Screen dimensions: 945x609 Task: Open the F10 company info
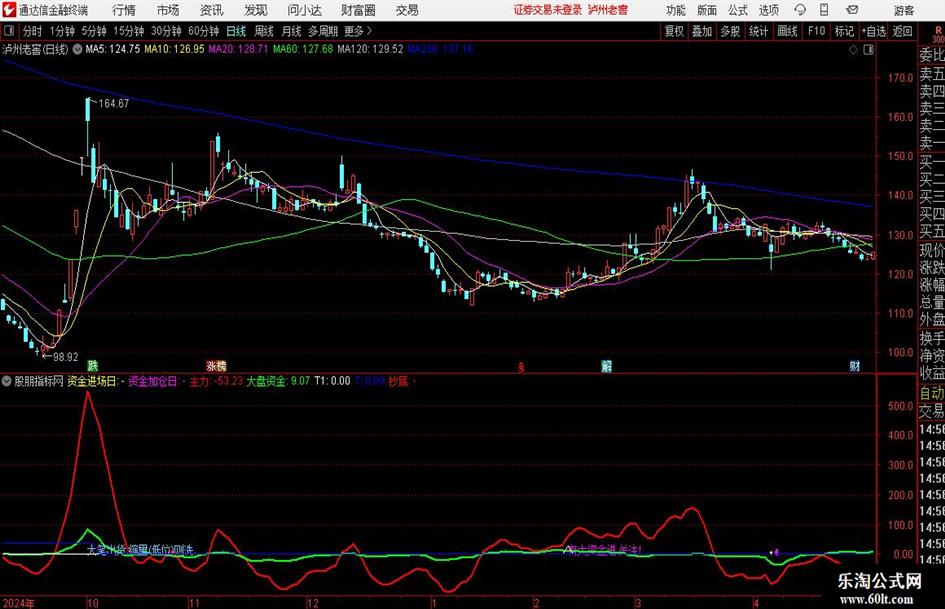[x=817, y=31]
